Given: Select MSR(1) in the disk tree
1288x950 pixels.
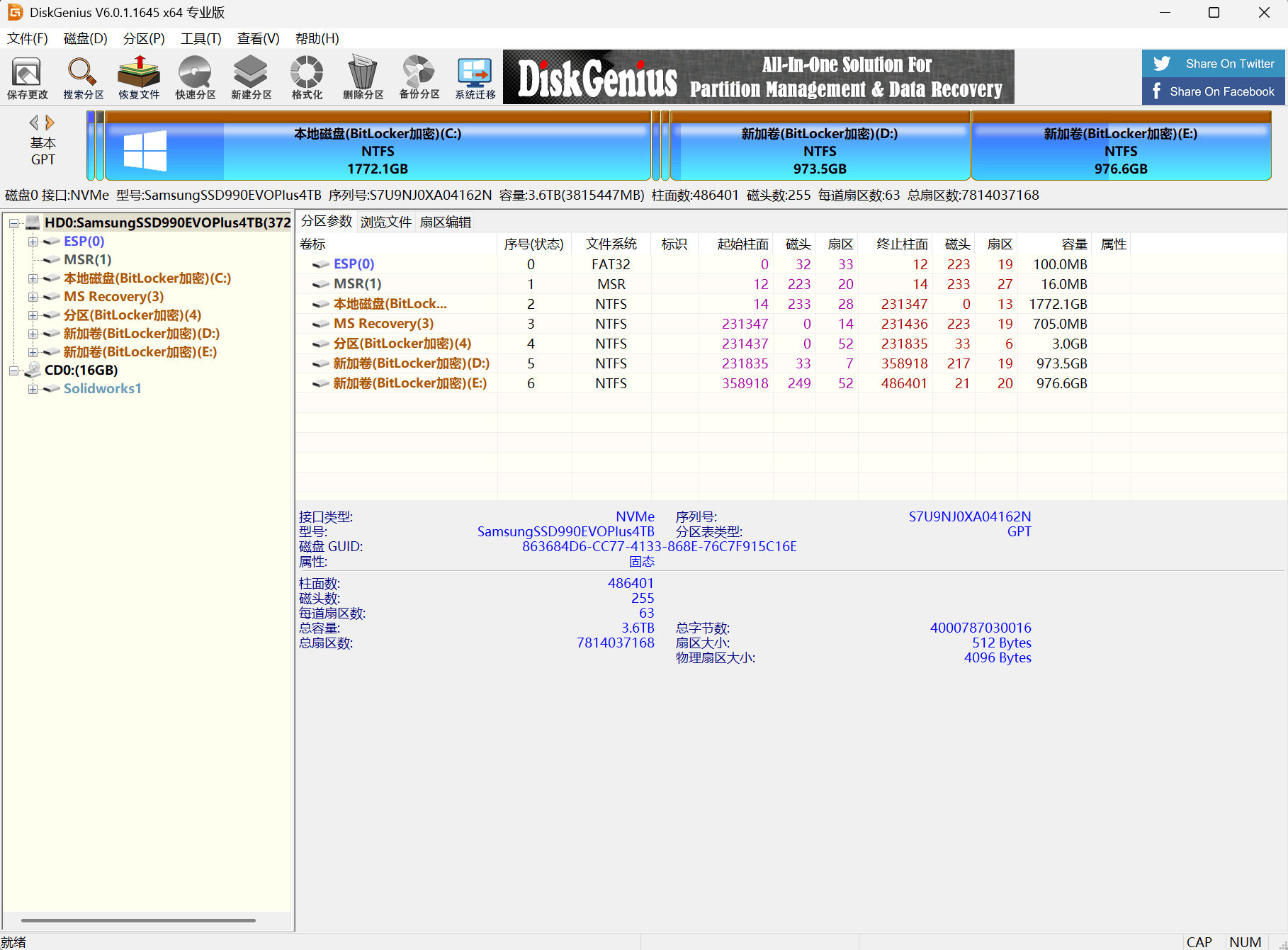Looking at the screenshot, I should (x=87, y=260).
